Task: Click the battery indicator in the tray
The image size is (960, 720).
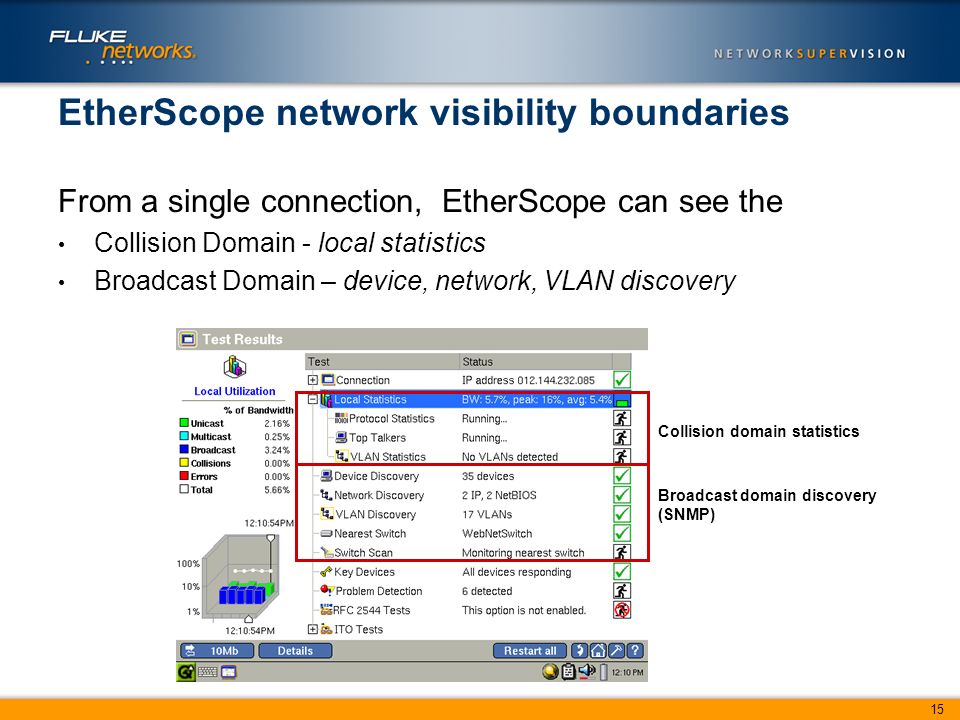Action: coord(603,672)
